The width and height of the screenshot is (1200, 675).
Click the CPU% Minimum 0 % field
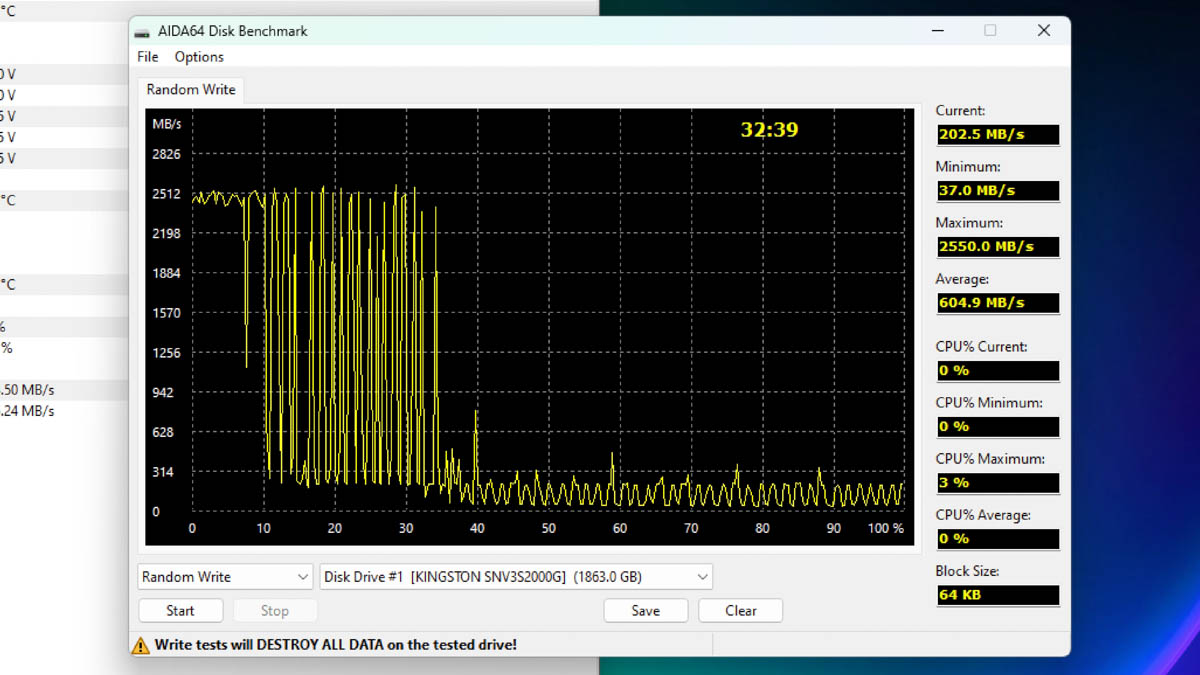coord(997,426)
